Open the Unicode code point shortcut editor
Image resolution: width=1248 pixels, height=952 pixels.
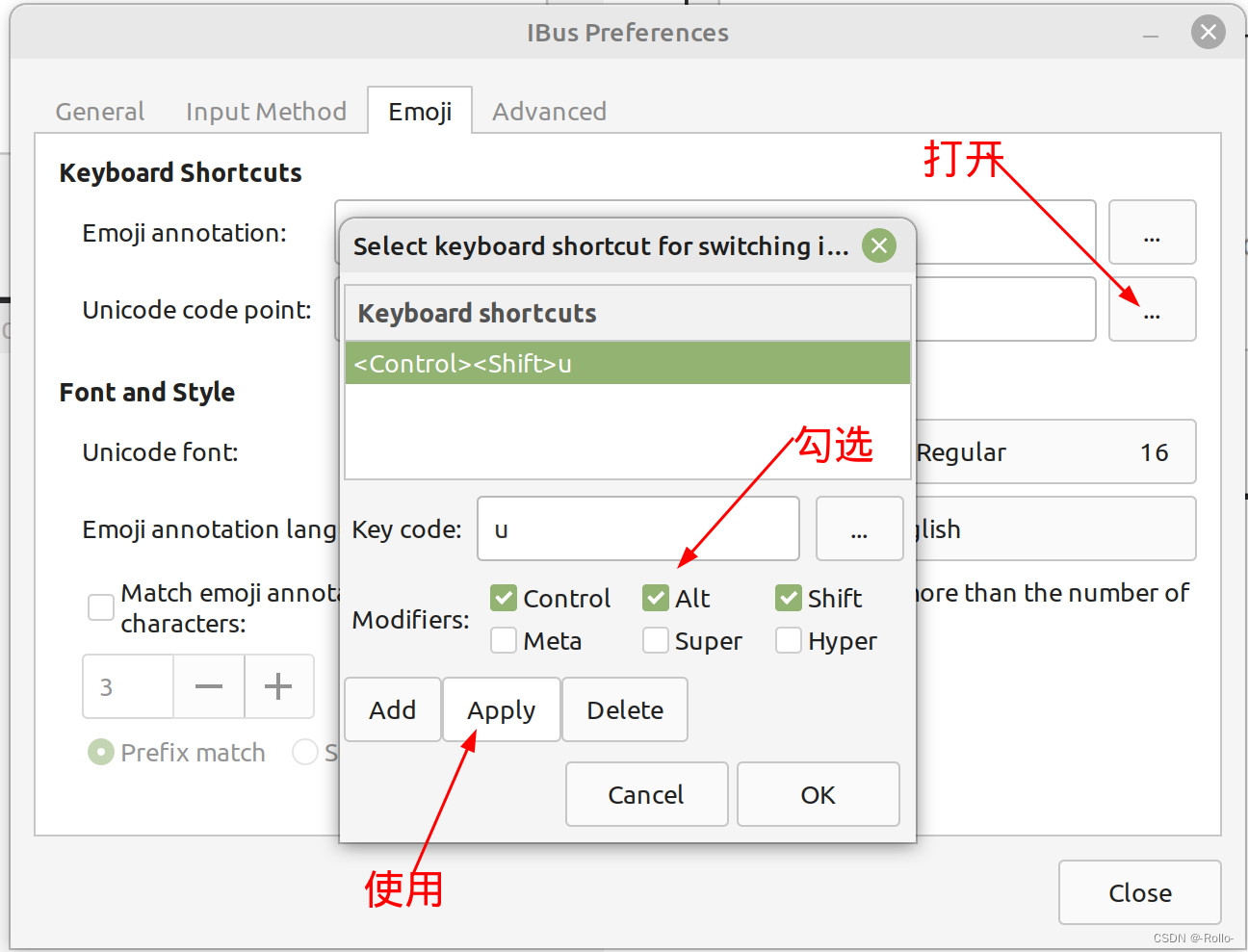pos(1152,309)
